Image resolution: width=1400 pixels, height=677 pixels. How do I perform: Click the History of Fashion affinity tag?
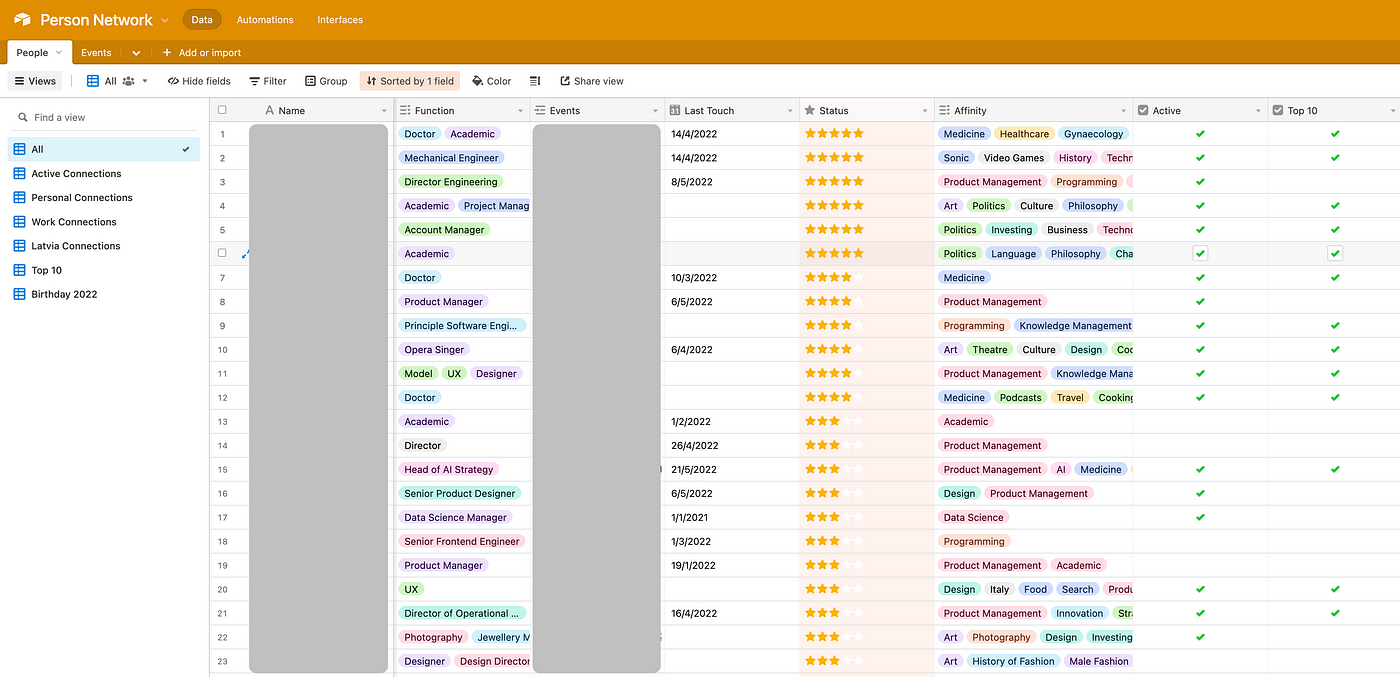[x=1013, y=661]
